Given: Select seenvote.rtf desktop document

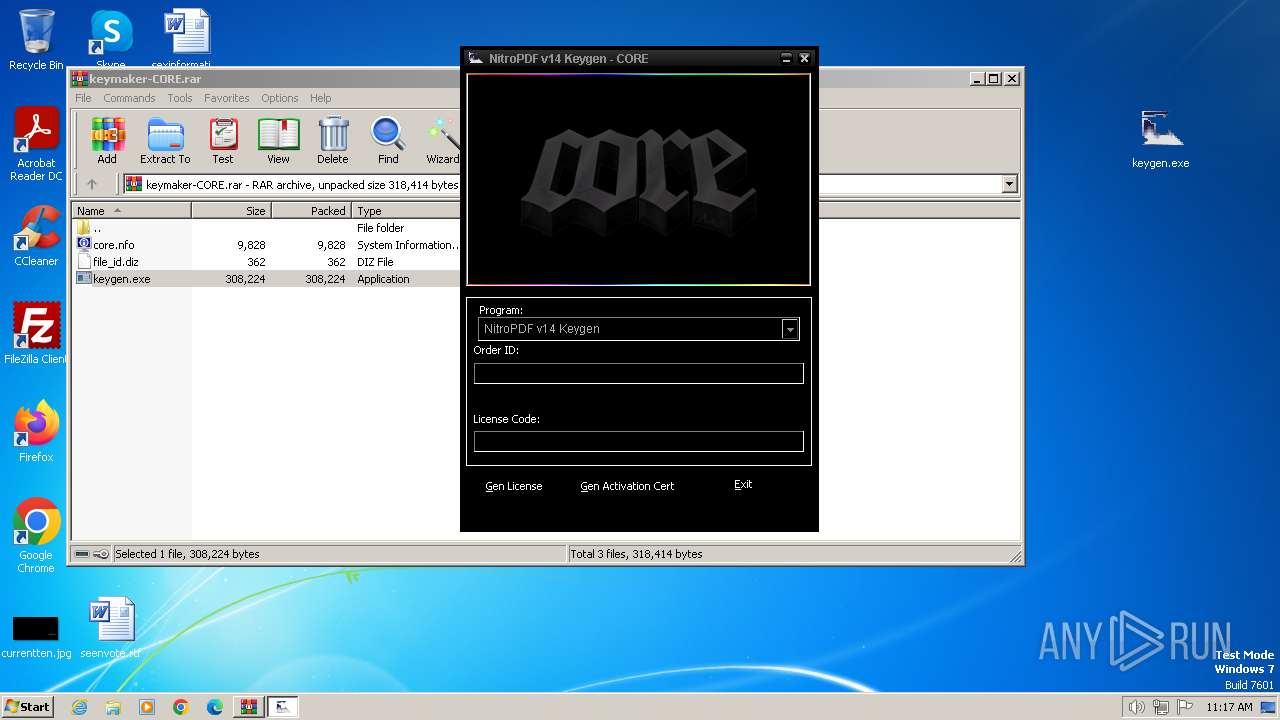Looking at the screenshot, I should coord(111,628).
